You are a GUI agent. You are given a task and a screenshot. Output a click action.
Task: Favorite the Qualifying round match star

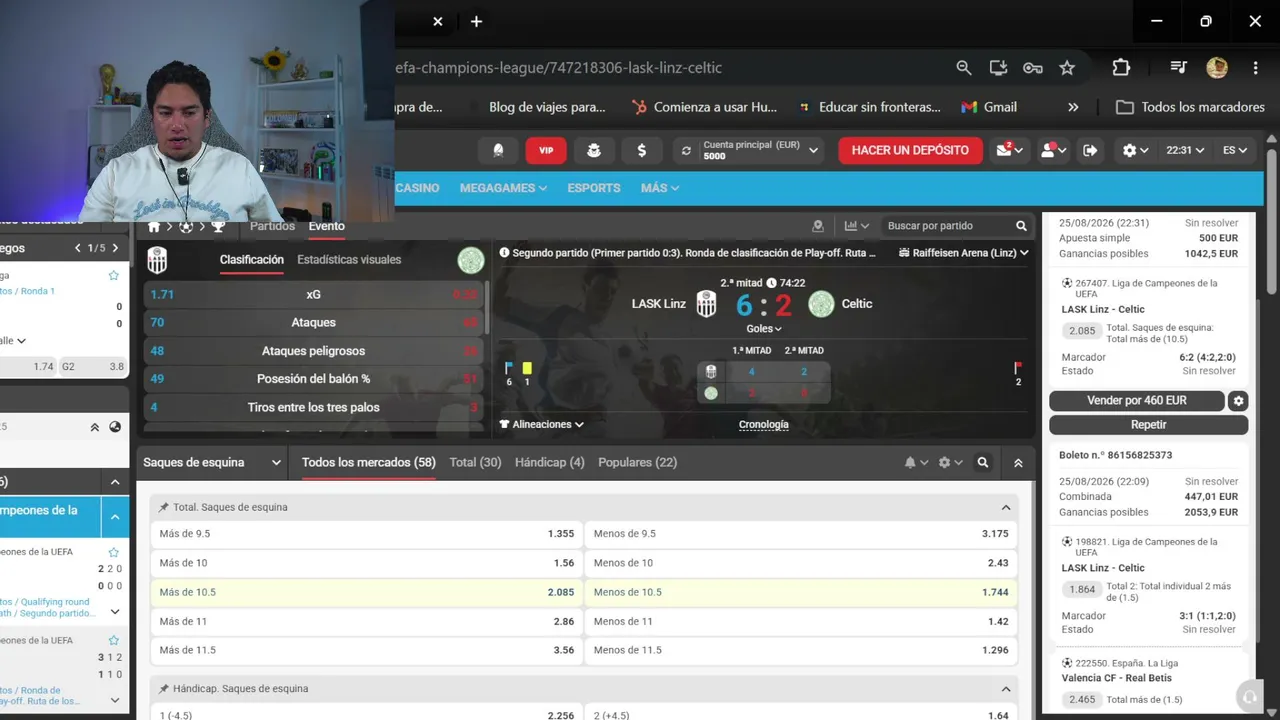click(x=113, y=552)
